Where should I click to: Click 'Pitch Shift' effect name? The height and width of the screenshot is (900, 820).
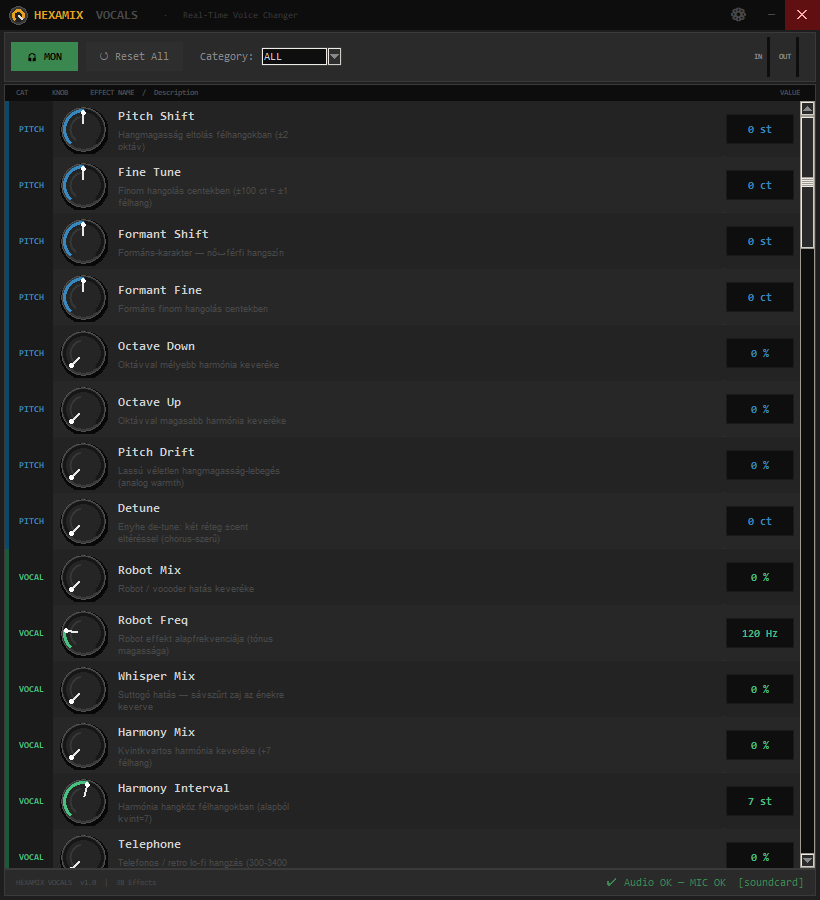156,116
